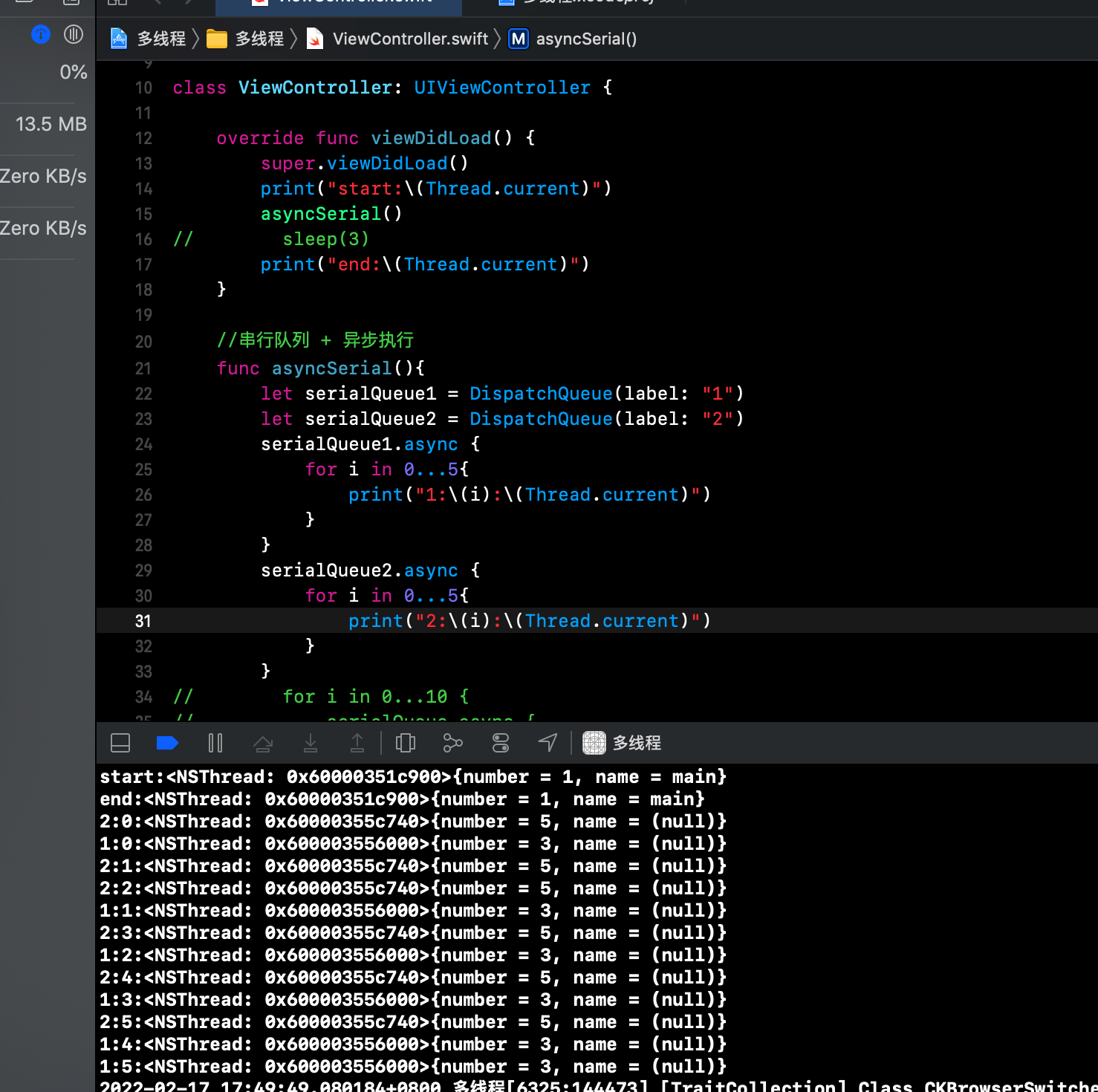
Task: Open Debug View Hierarchy tool
Action: (x=406, y=743)
